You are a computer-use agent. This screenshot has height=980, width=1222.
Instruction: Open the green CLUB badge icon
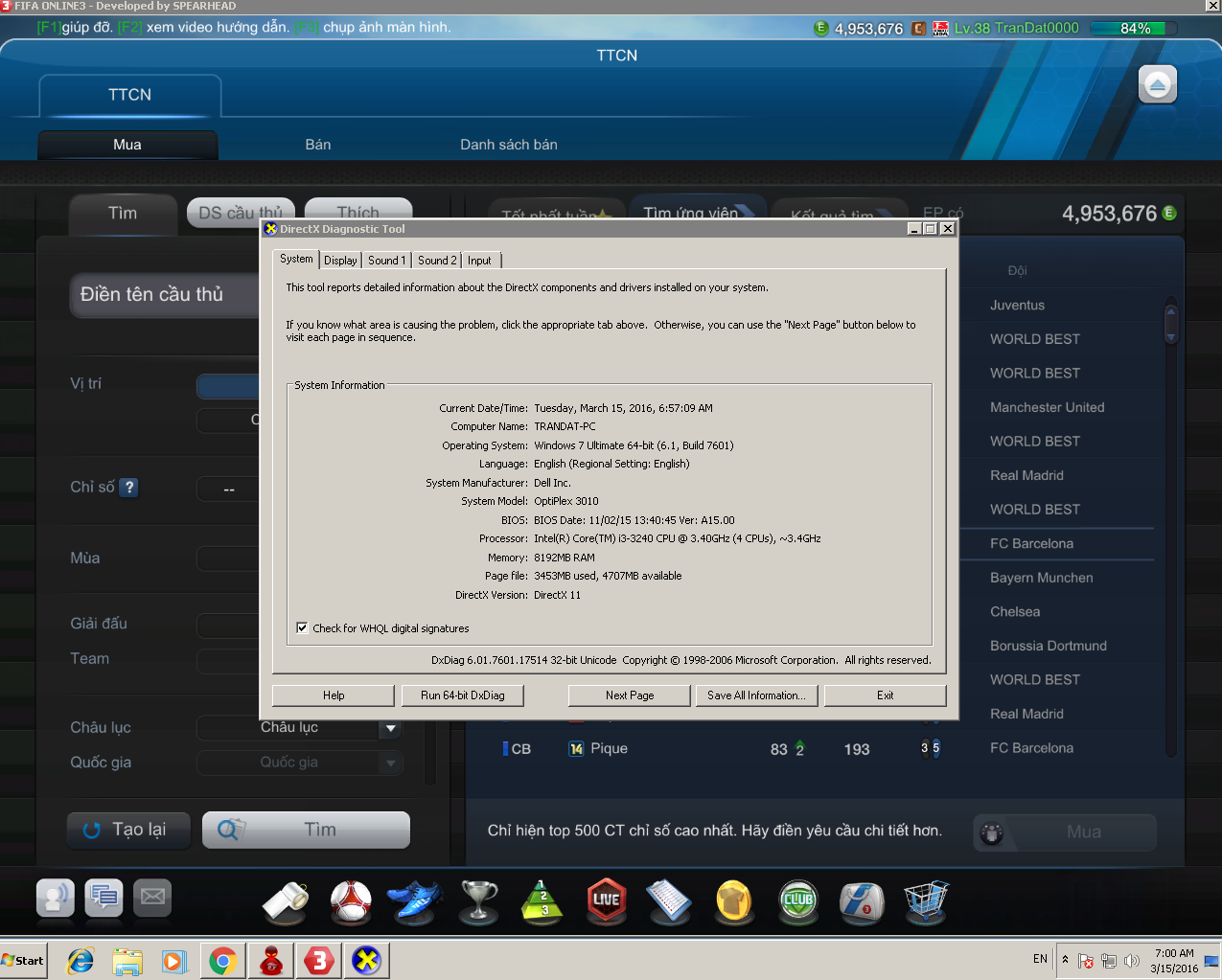(x=797, y=901)
